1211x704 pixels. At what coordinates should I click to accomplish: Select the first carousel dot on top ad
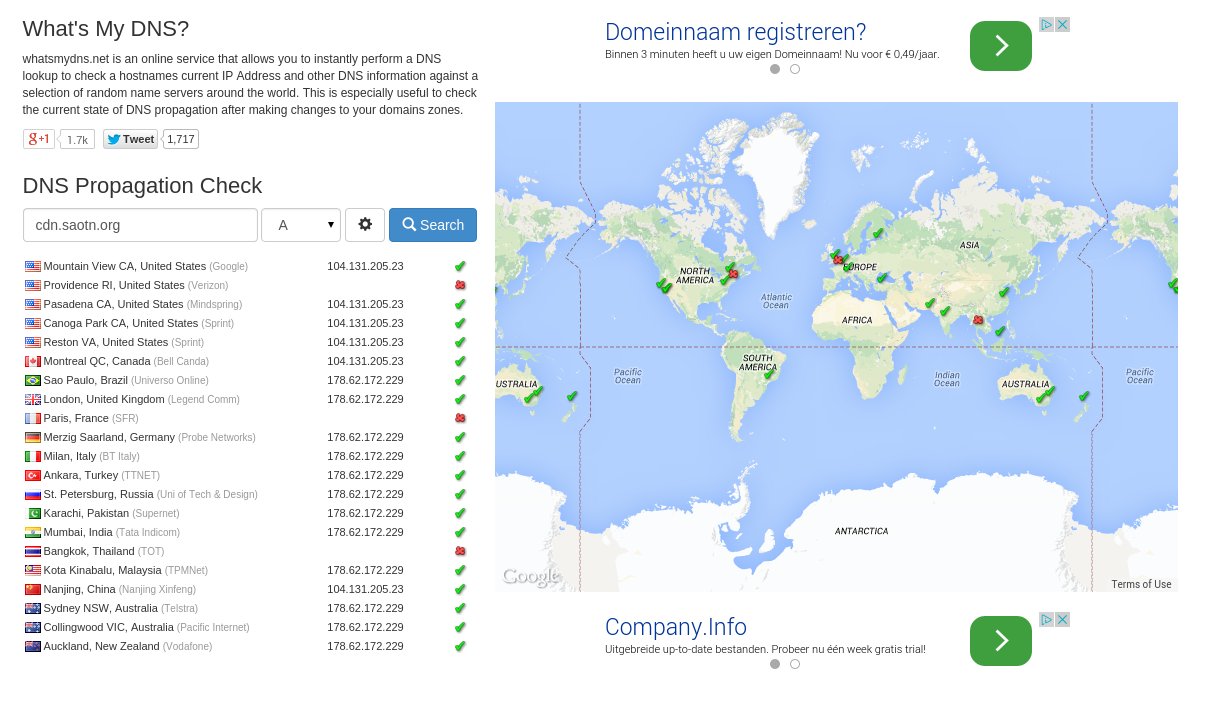[x=775, y=69]
